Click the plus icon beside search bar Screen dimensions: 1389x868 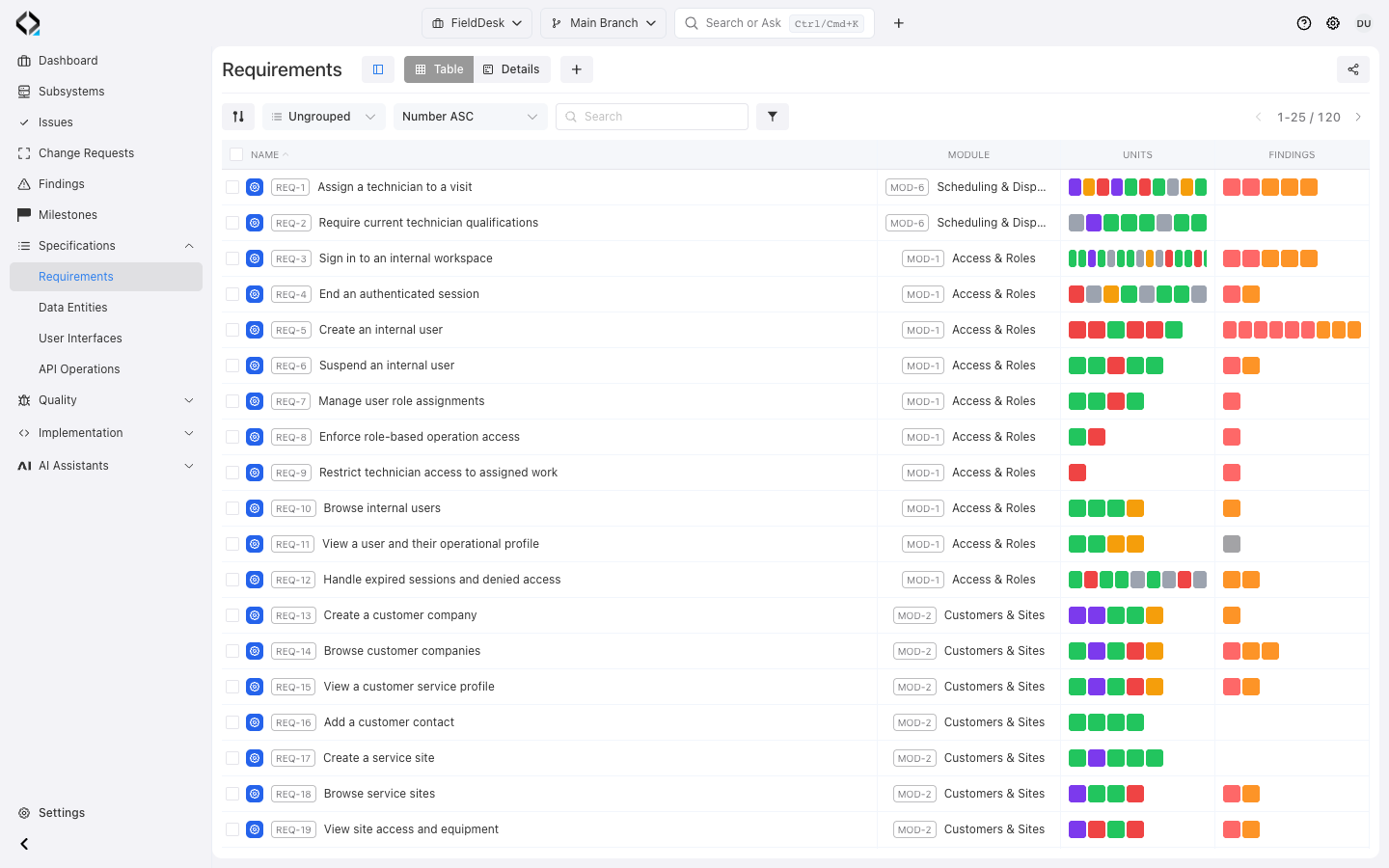(x=899, y=23)
